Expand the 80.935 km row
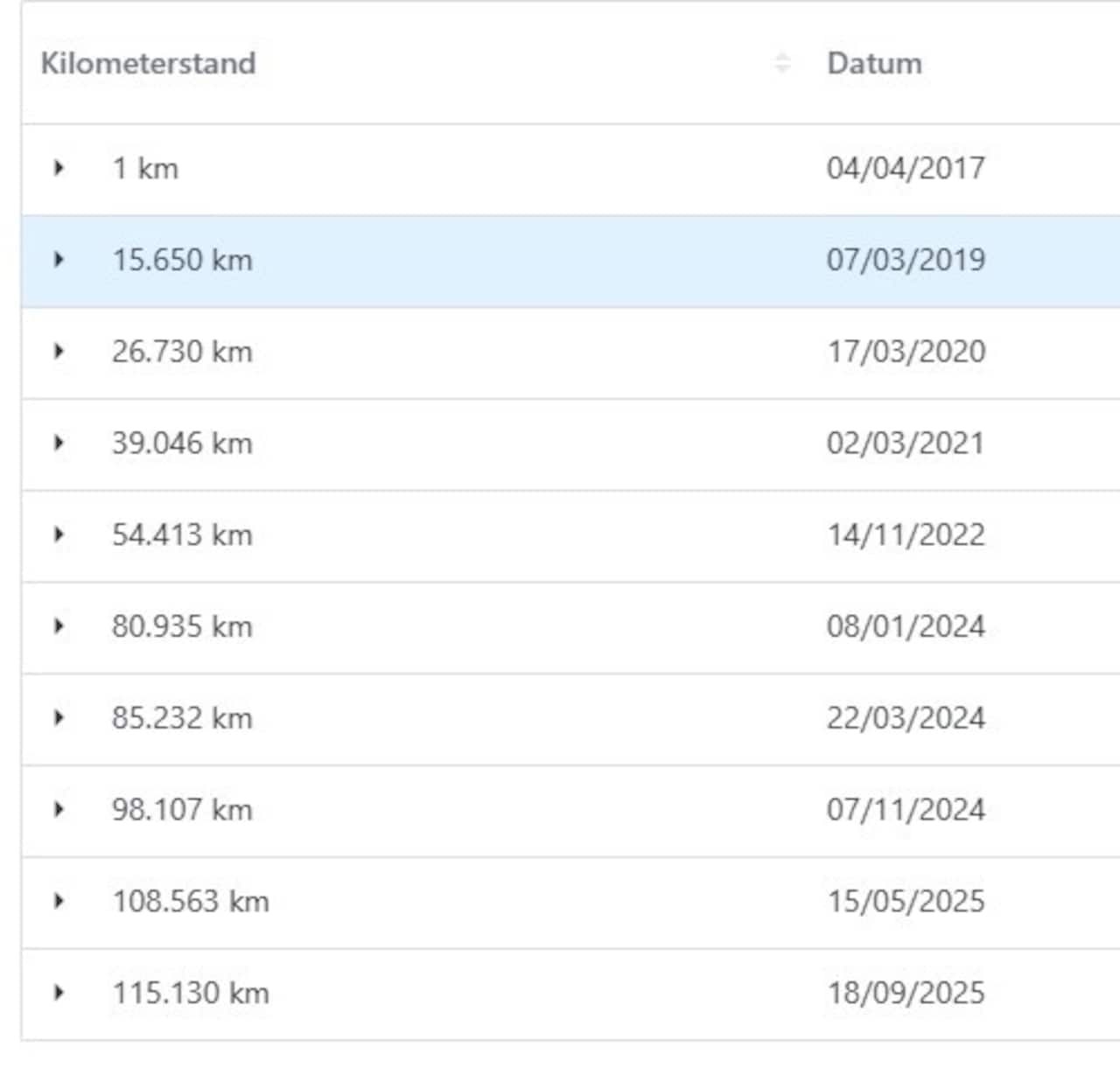 tap(59, 626)
